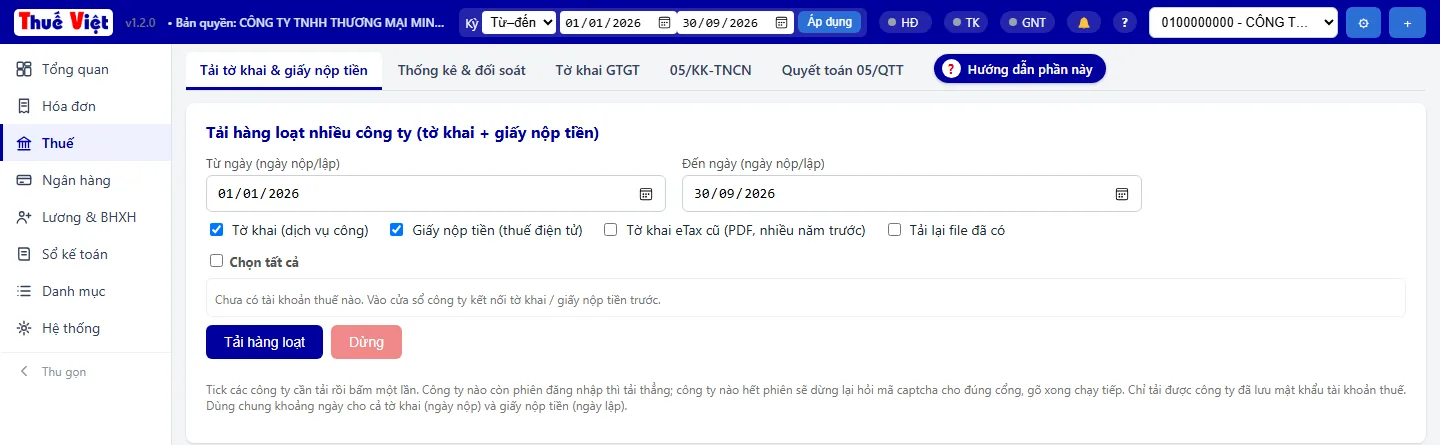
Task: Check the Chọn tất cả checkbox
Action: (x=216, y=261)
